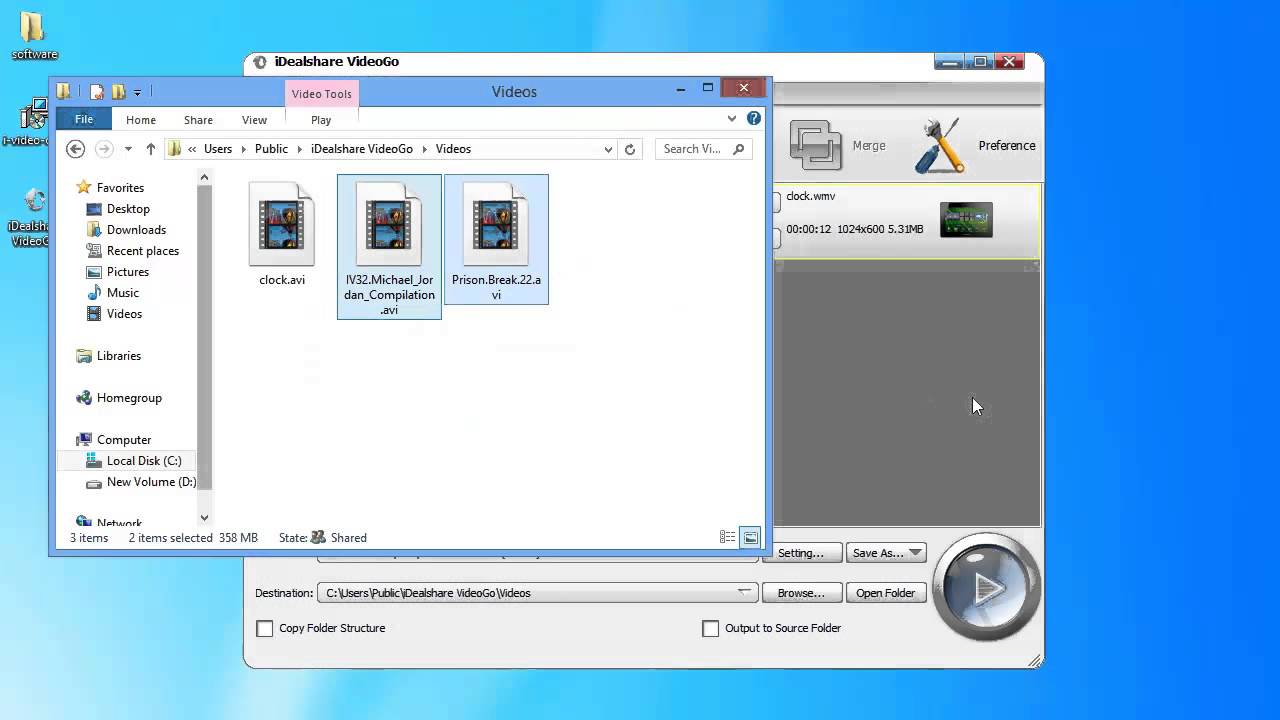Click the Open Folder button
The image size is (1280, 720).
tap(885, 593)
